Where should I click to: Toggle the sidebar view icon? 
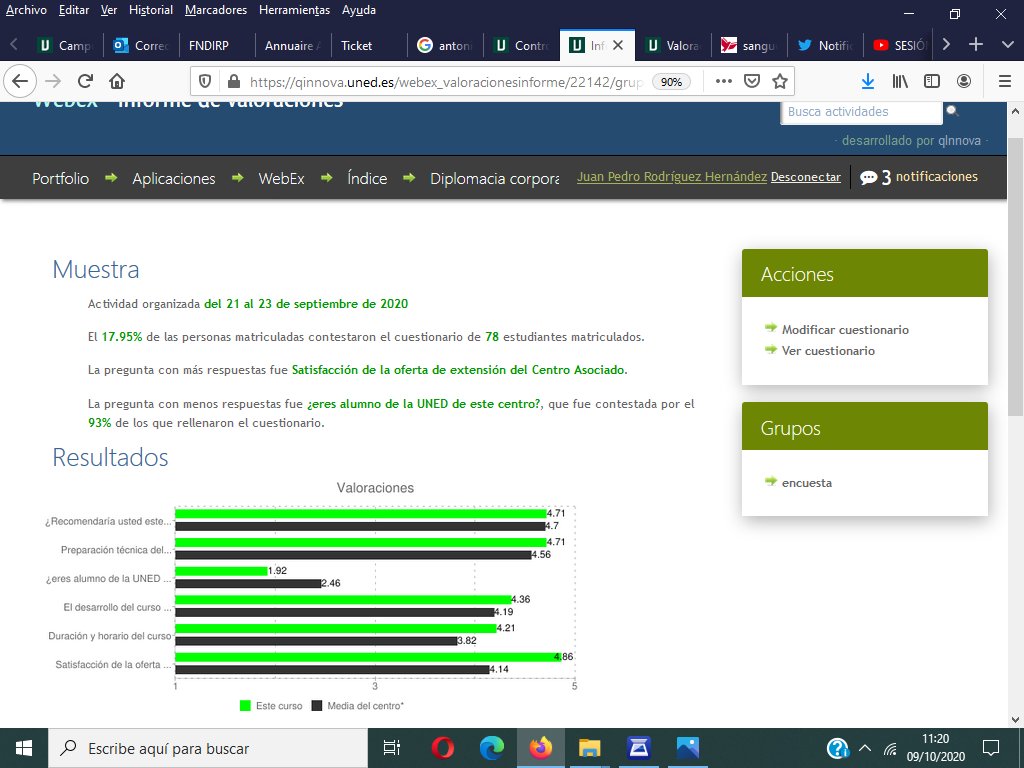click(x=932, y=82)
